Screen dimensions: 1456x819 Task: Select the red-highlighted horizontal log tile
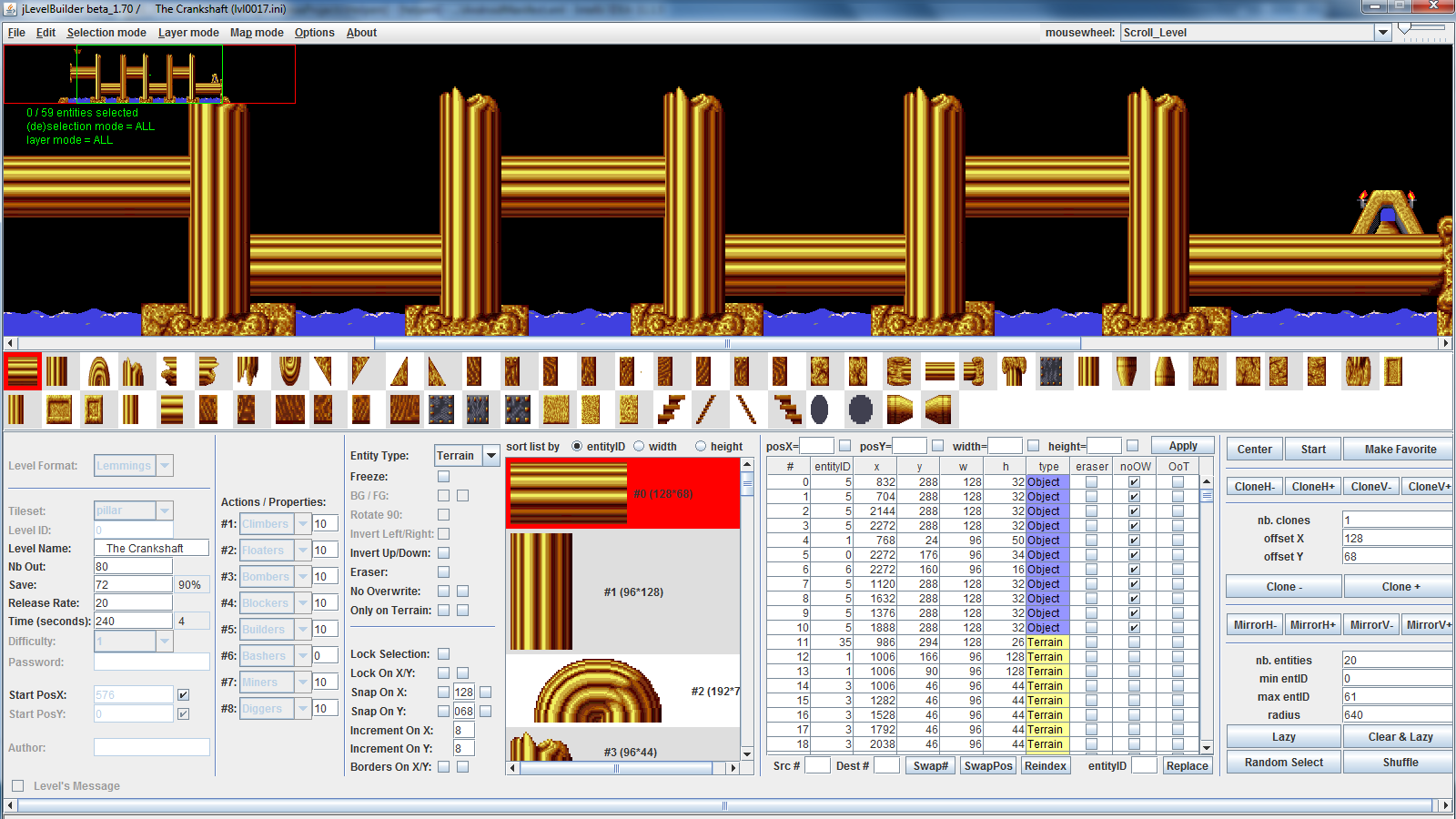pos(23,371)
